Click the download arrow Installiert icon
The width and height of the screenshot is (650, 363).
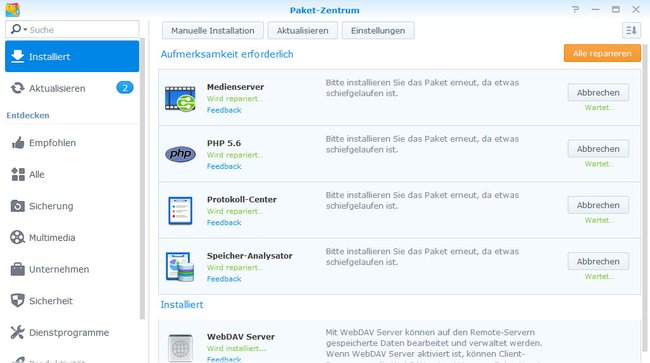pyautogui.click(x=17, y=56)
